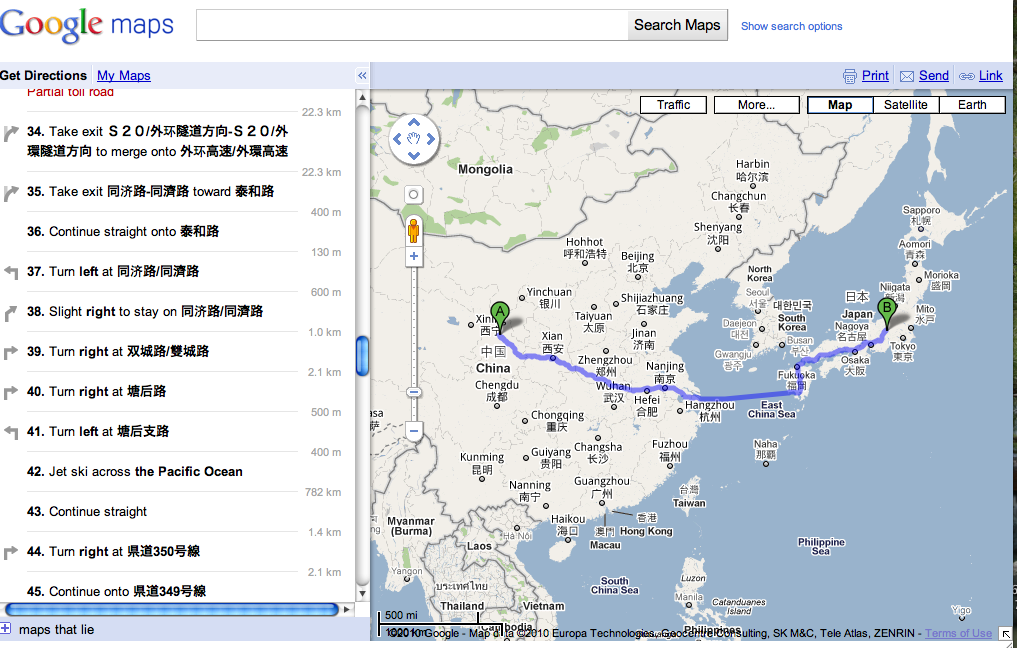Viewport: 1017px width, 648px height.
Task: Click Show search options link
Action: [x=791, y=26]
